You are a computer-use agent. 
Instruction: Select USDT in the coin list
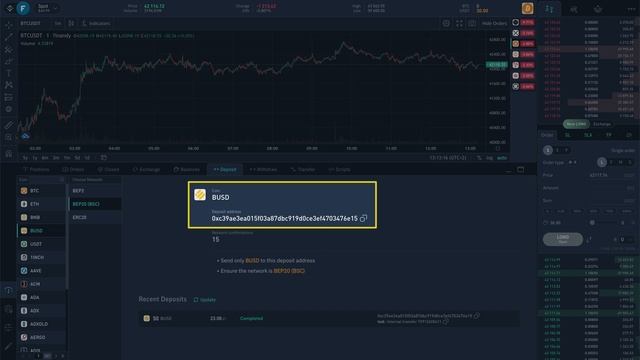pos(41,244)
